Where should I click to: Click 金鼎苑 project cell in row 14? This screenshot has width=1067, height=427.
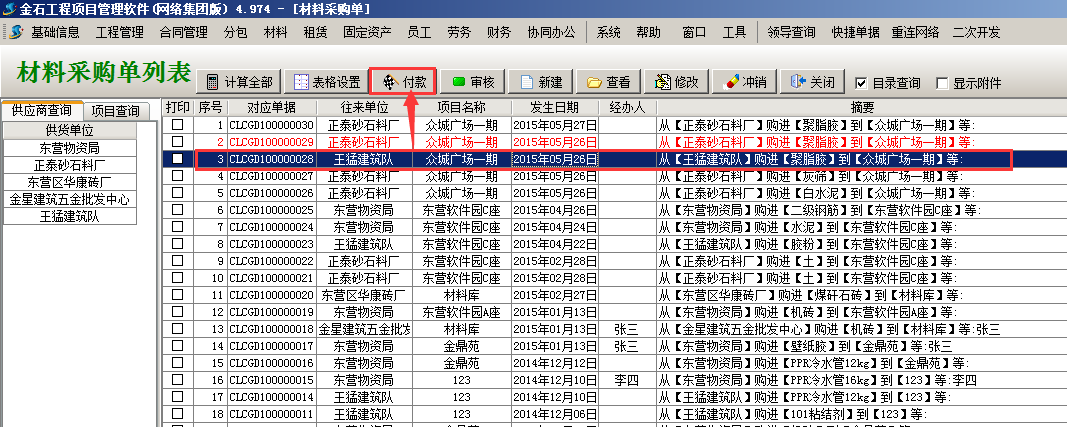tap(461, 346)
